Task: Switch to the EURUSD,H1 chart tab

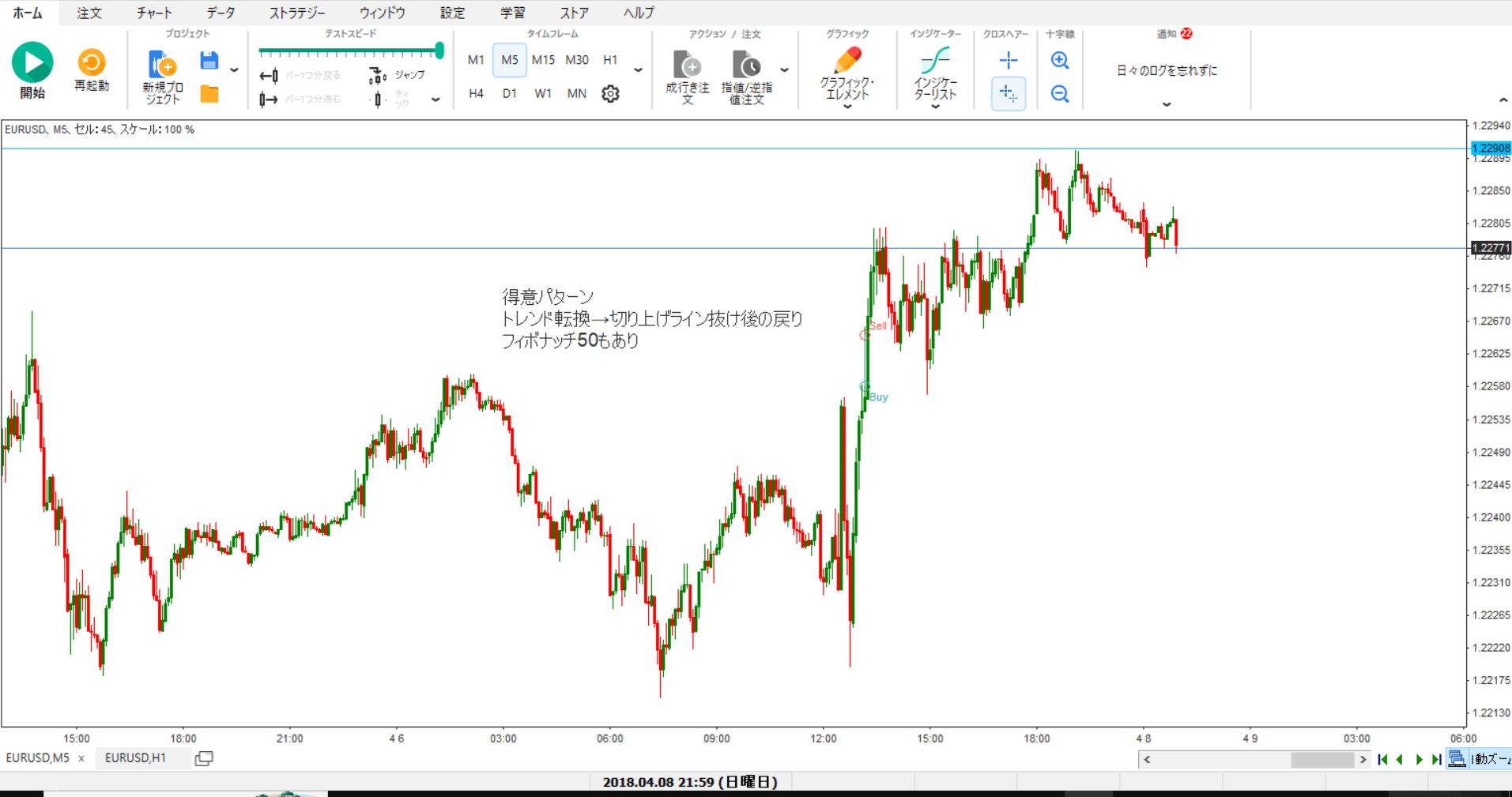Action: [135, 758]
